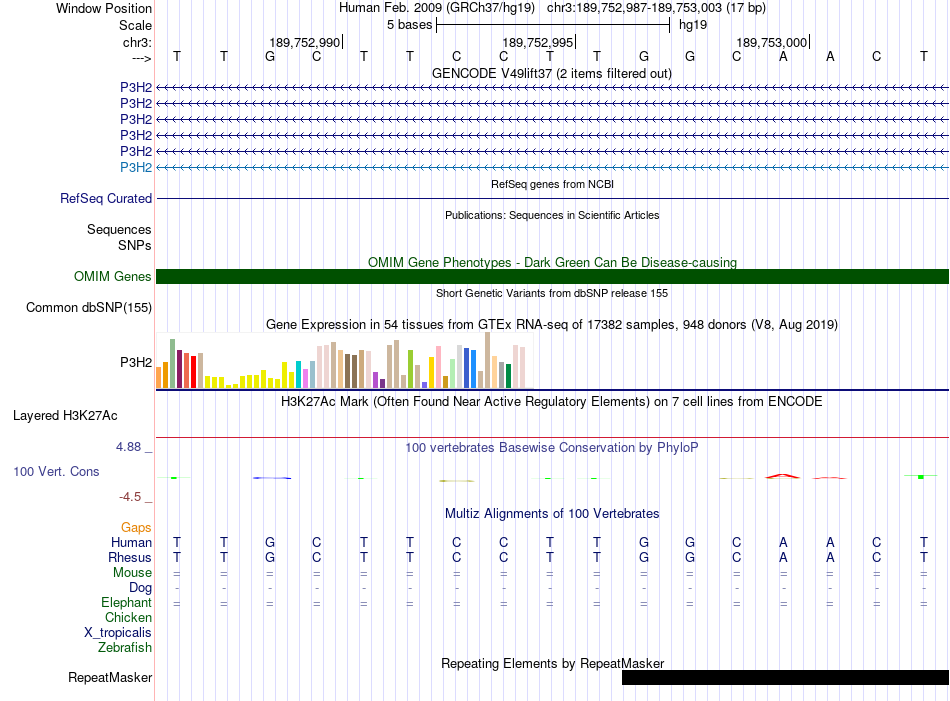Open the 100 Vert. Cons track label
Image resolution: width=950 pixels, height=701 pixels.
click(x=56, y=471)
